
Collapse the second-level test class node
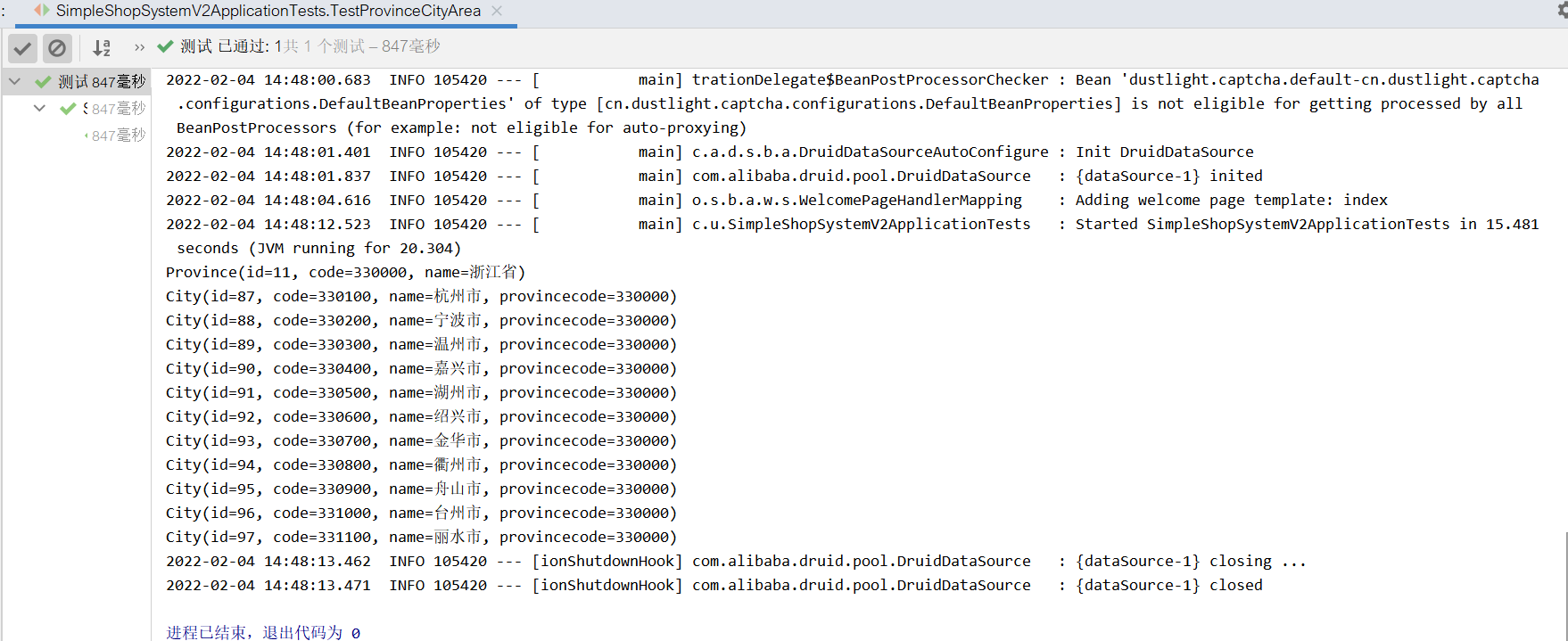point(39,108)
